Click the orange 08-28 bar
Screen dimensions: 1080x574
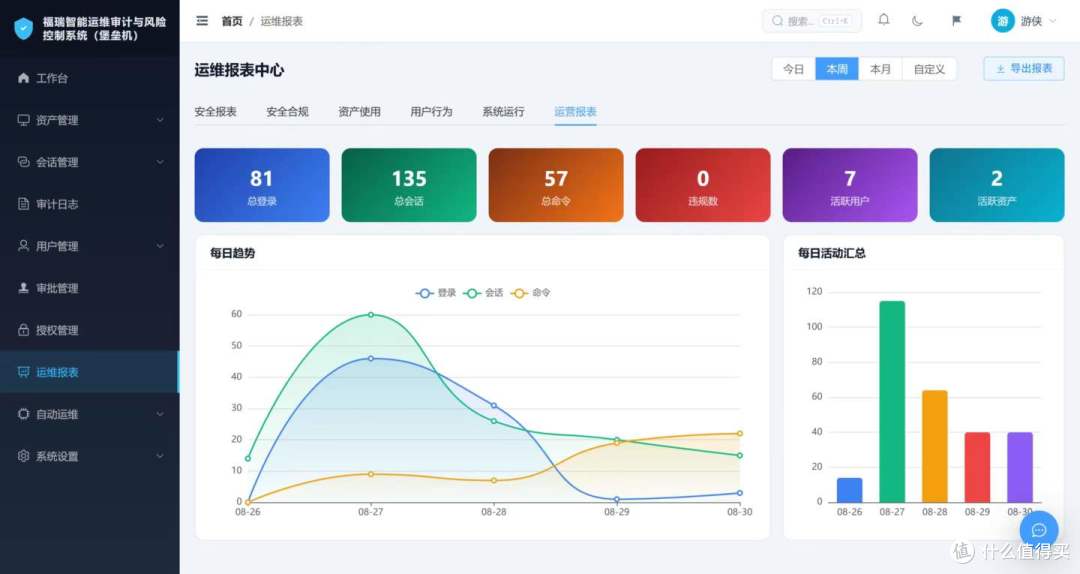935,446
